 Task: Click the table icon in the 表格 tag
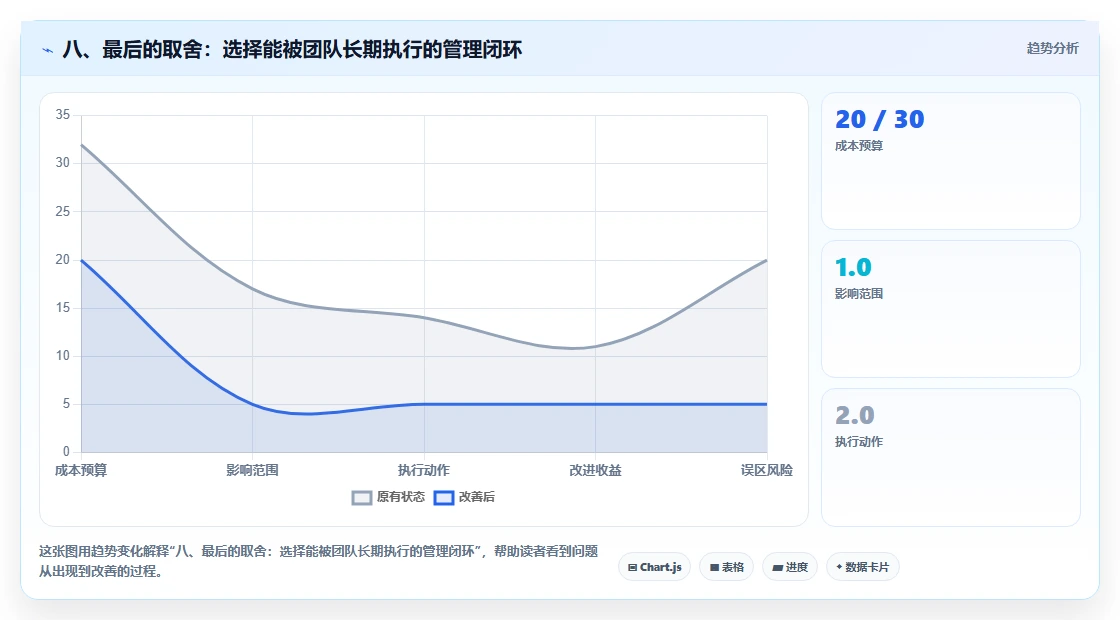714,568
